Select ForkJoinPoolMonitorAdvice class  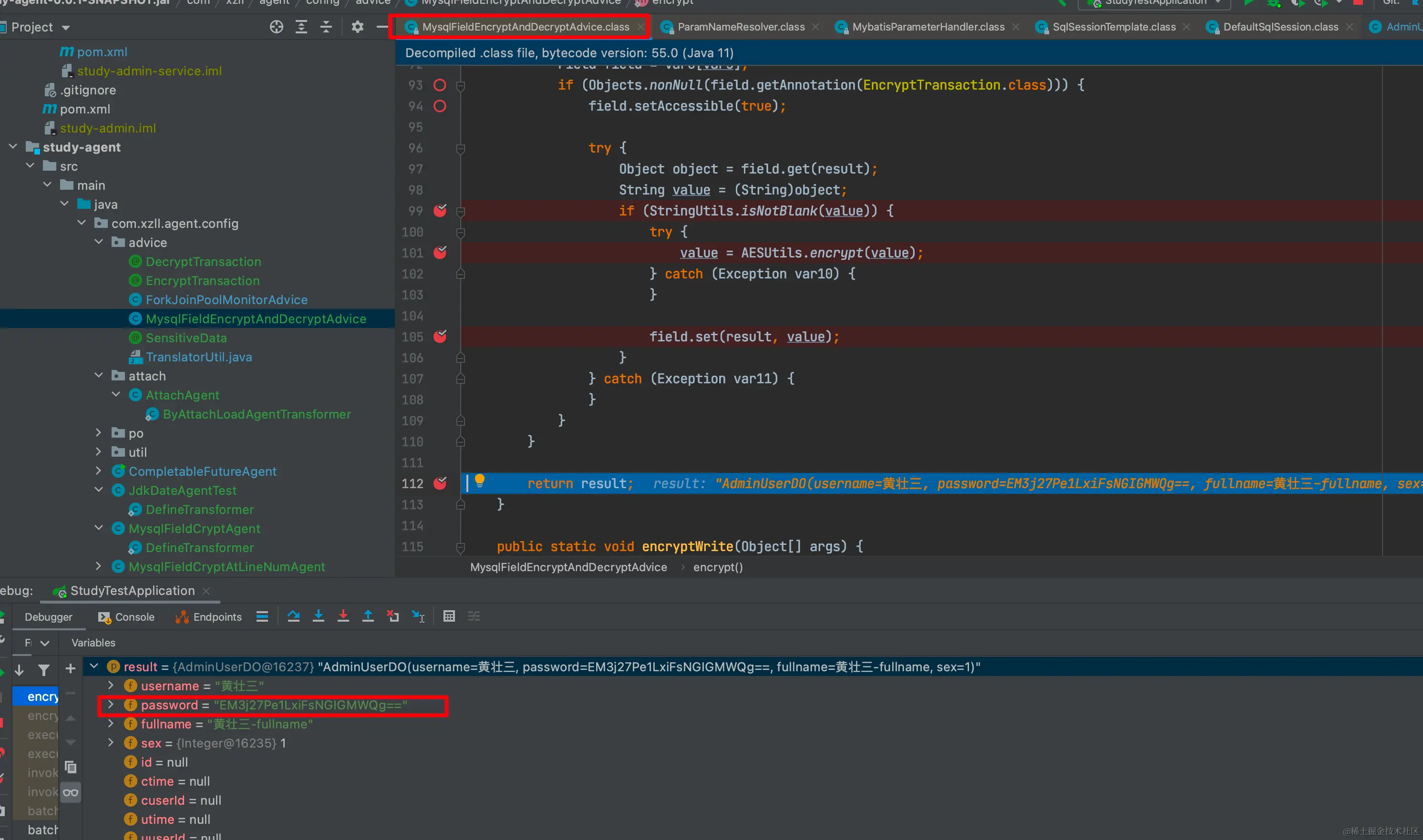227,299
